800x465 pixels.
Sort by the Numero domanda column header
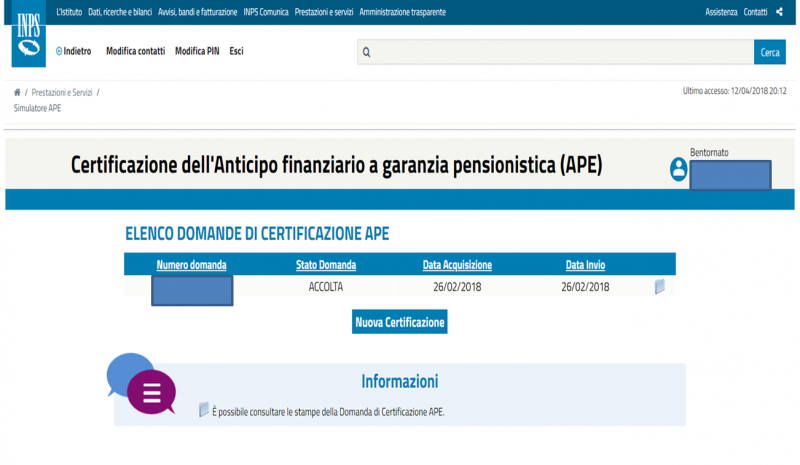pos(192,265)
